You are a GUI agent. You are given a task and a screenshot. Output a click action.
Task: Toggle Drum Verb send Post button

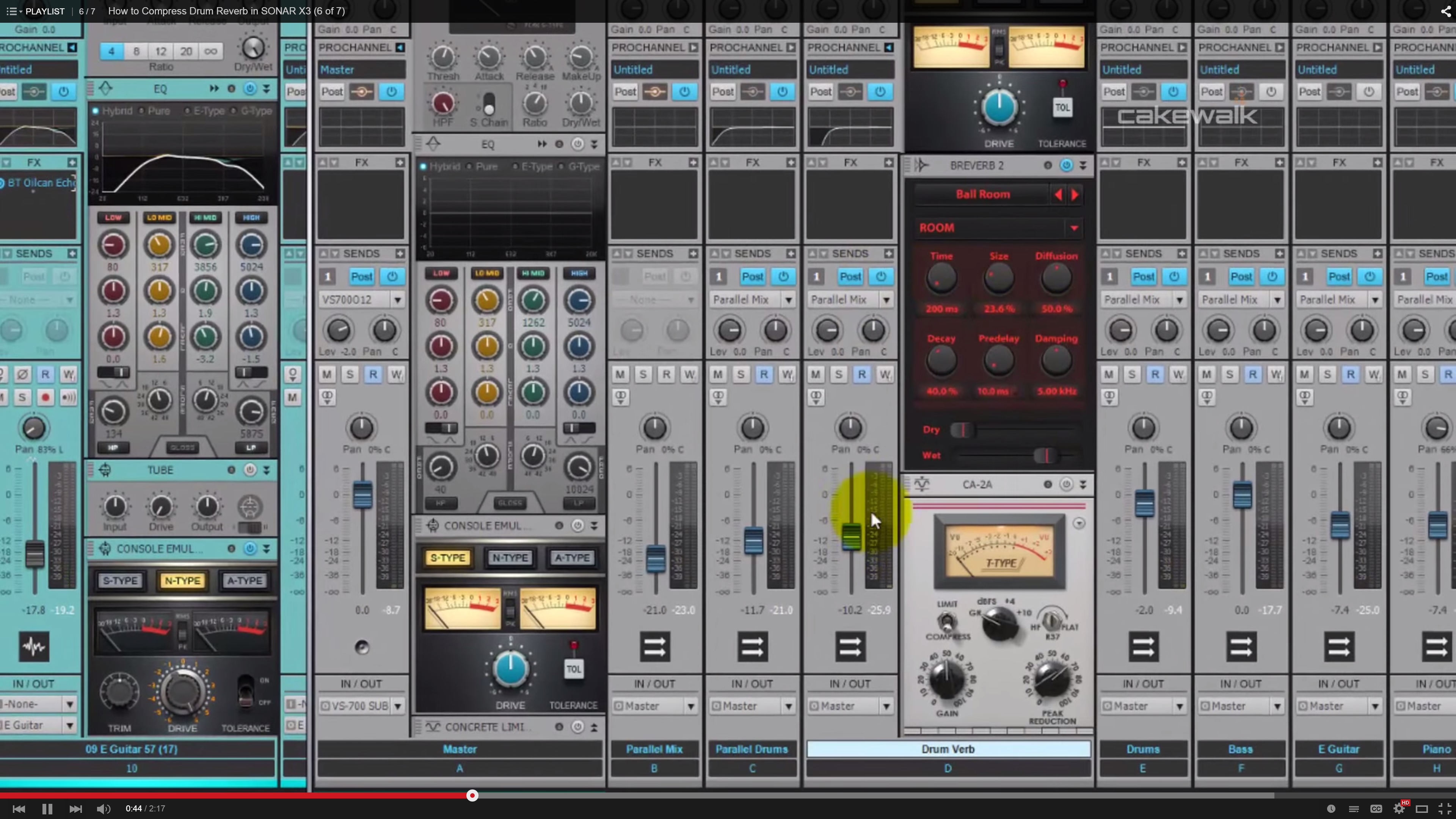coord(850,277)
